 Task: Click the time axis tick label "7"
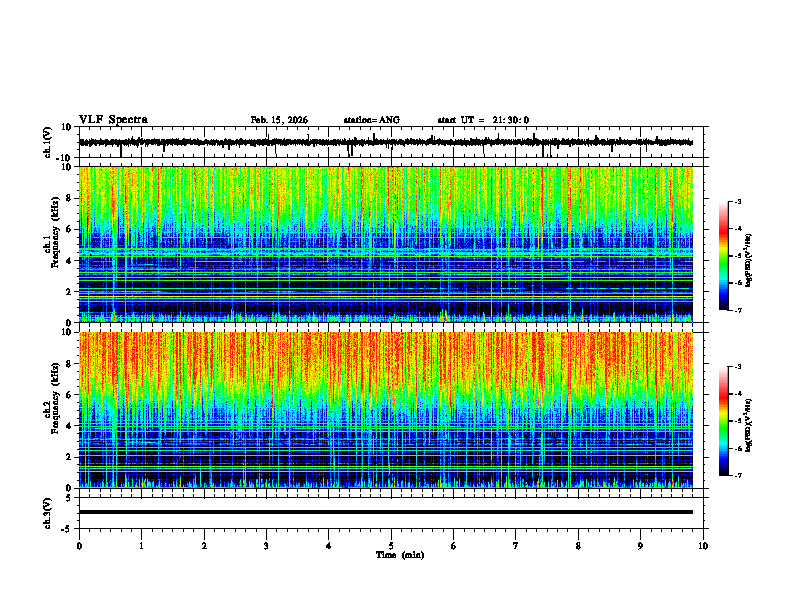click(x=516, y=546)
